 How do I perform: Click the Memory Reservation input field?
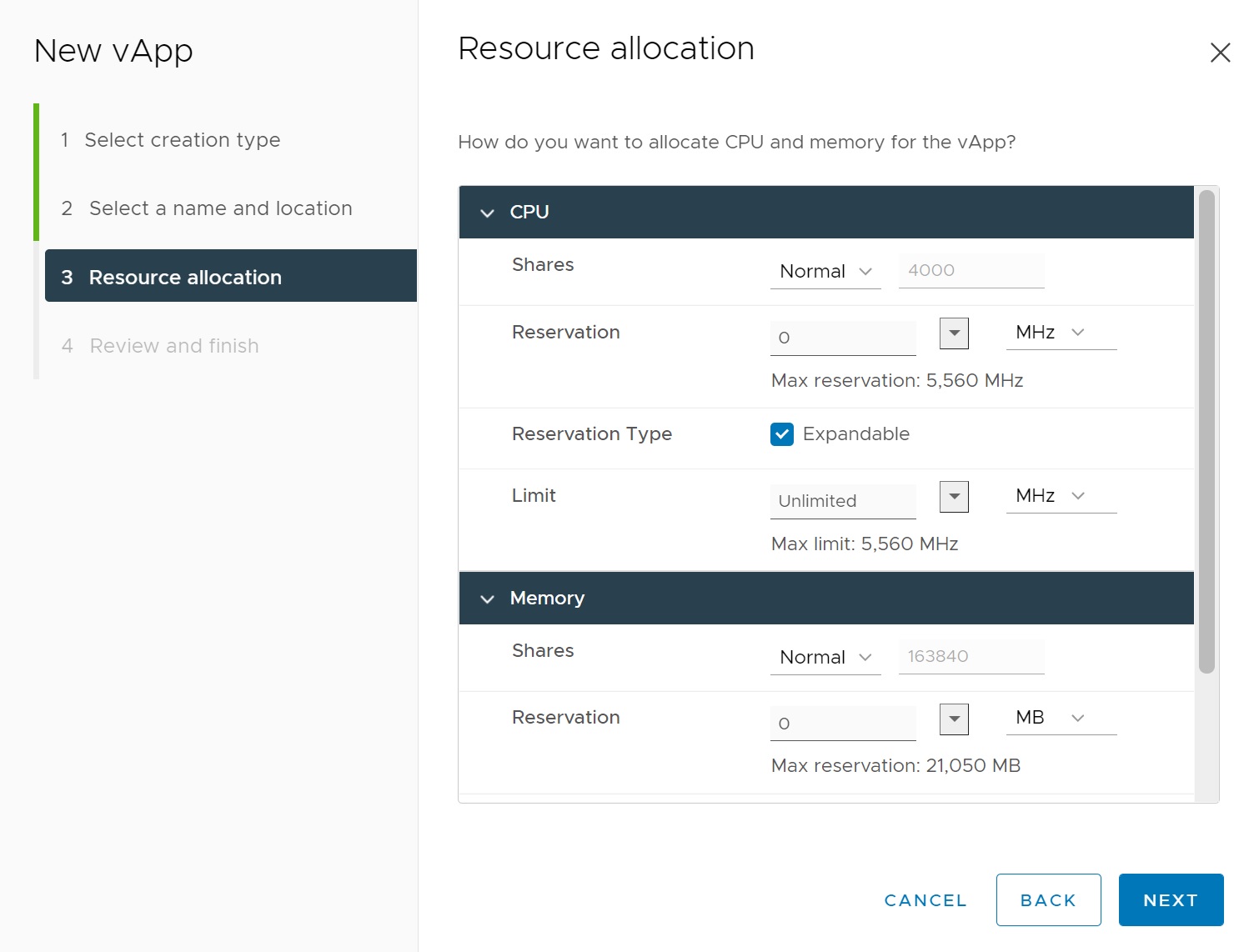pyautogui.click(x=842, y=724)
